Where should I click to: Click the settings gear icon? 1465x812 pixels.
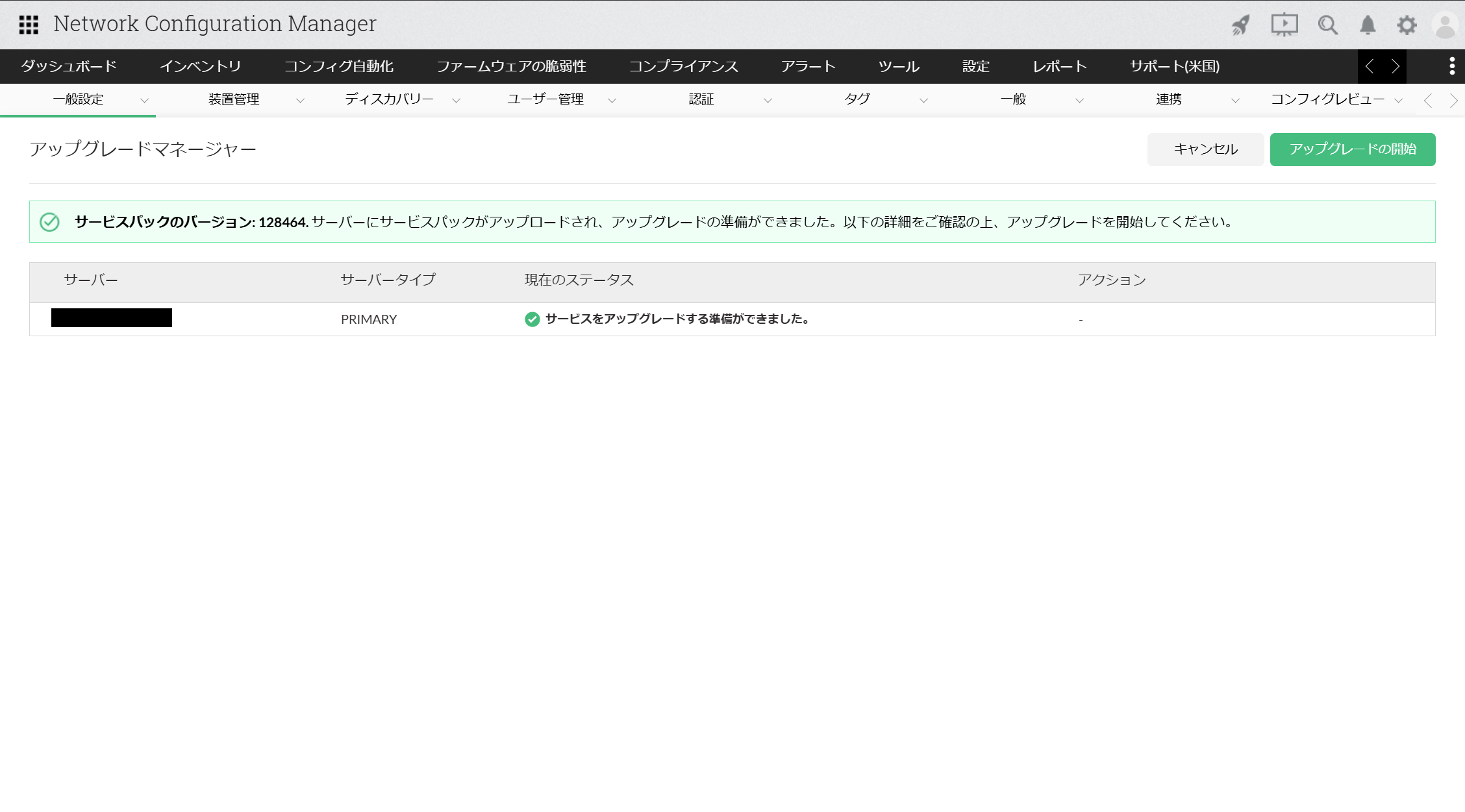(1407, 25)
